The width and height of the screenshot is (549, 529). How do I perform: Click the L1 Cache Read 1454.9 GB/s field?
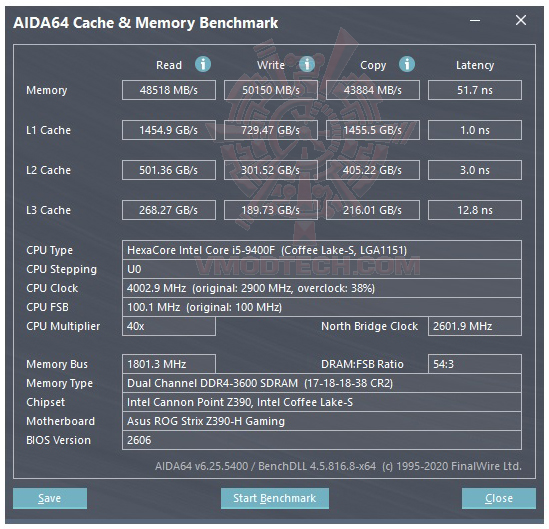click(x=169, y=130)
